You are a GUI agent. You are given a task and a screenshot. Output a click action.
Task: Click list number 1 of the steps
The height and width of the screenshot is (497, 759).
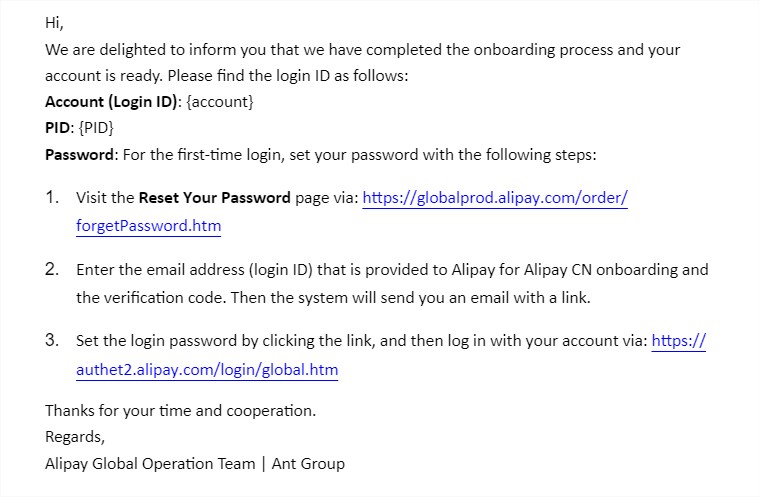tap(53, 198)
